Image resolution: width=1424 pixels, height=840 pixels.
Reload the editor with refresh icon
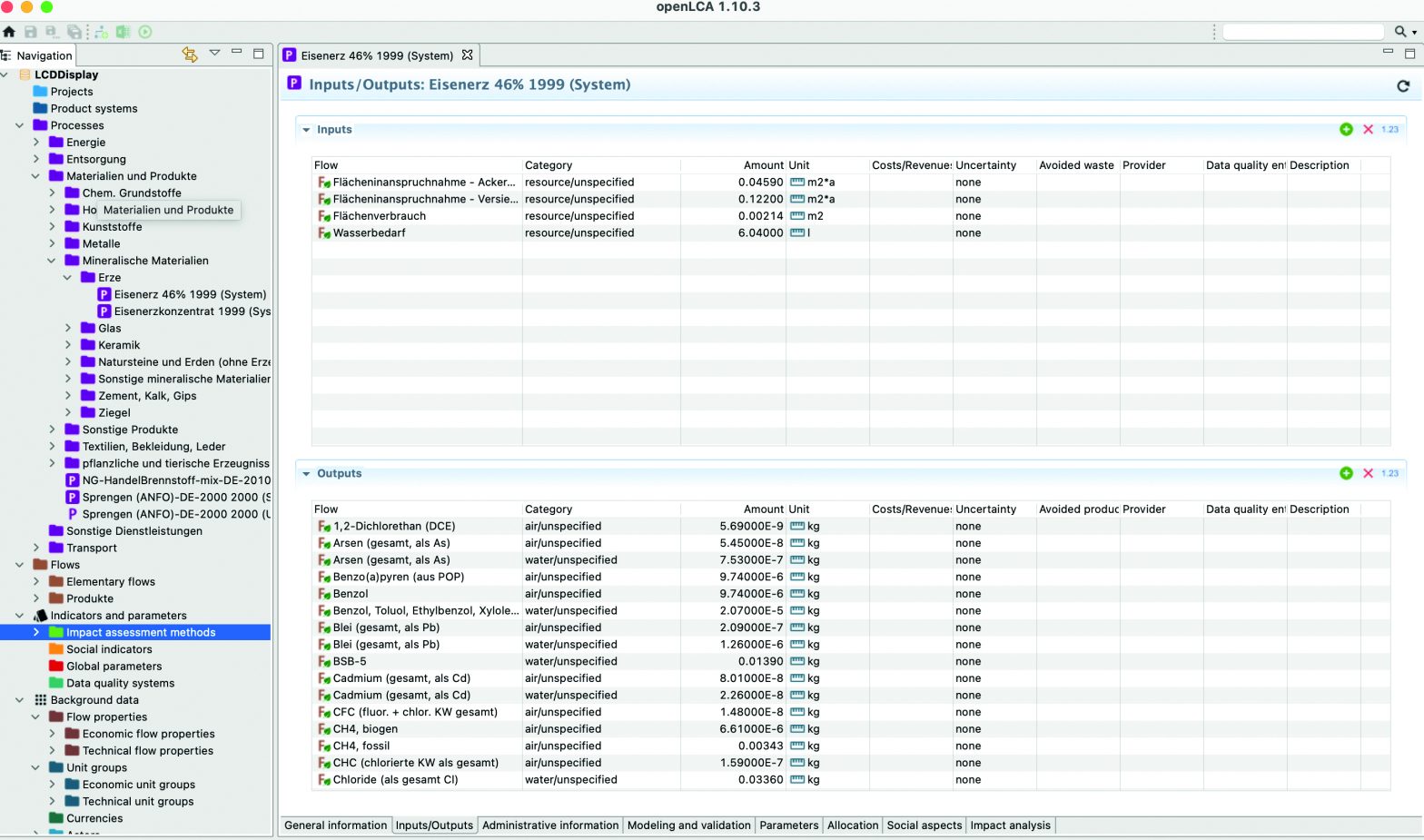(x=1403, y=86)
